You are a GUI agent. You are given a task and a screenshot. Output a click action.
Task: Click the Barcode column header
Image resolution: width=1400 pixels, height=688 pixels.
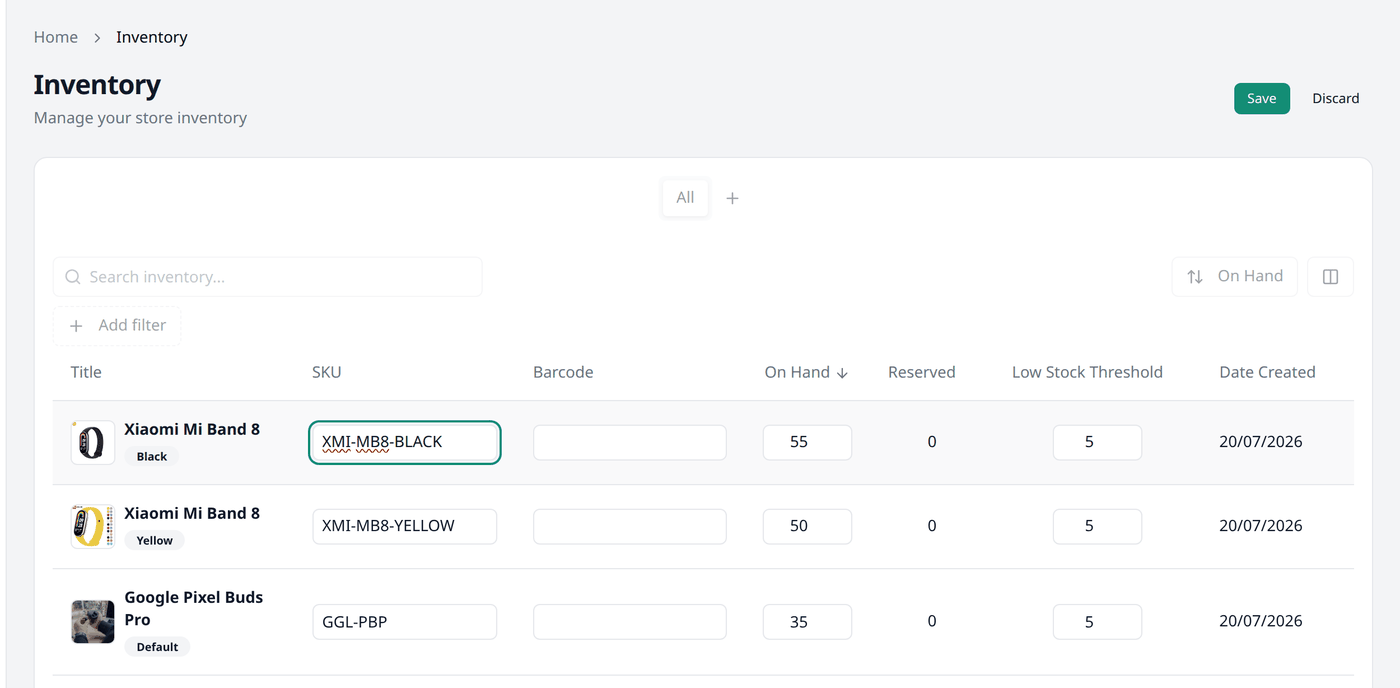click(x=563, y=372)
